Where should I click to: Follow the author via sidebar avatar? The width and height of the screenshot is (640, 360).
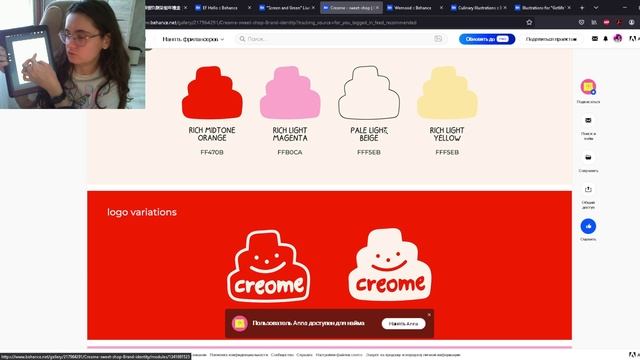(588, 87)
